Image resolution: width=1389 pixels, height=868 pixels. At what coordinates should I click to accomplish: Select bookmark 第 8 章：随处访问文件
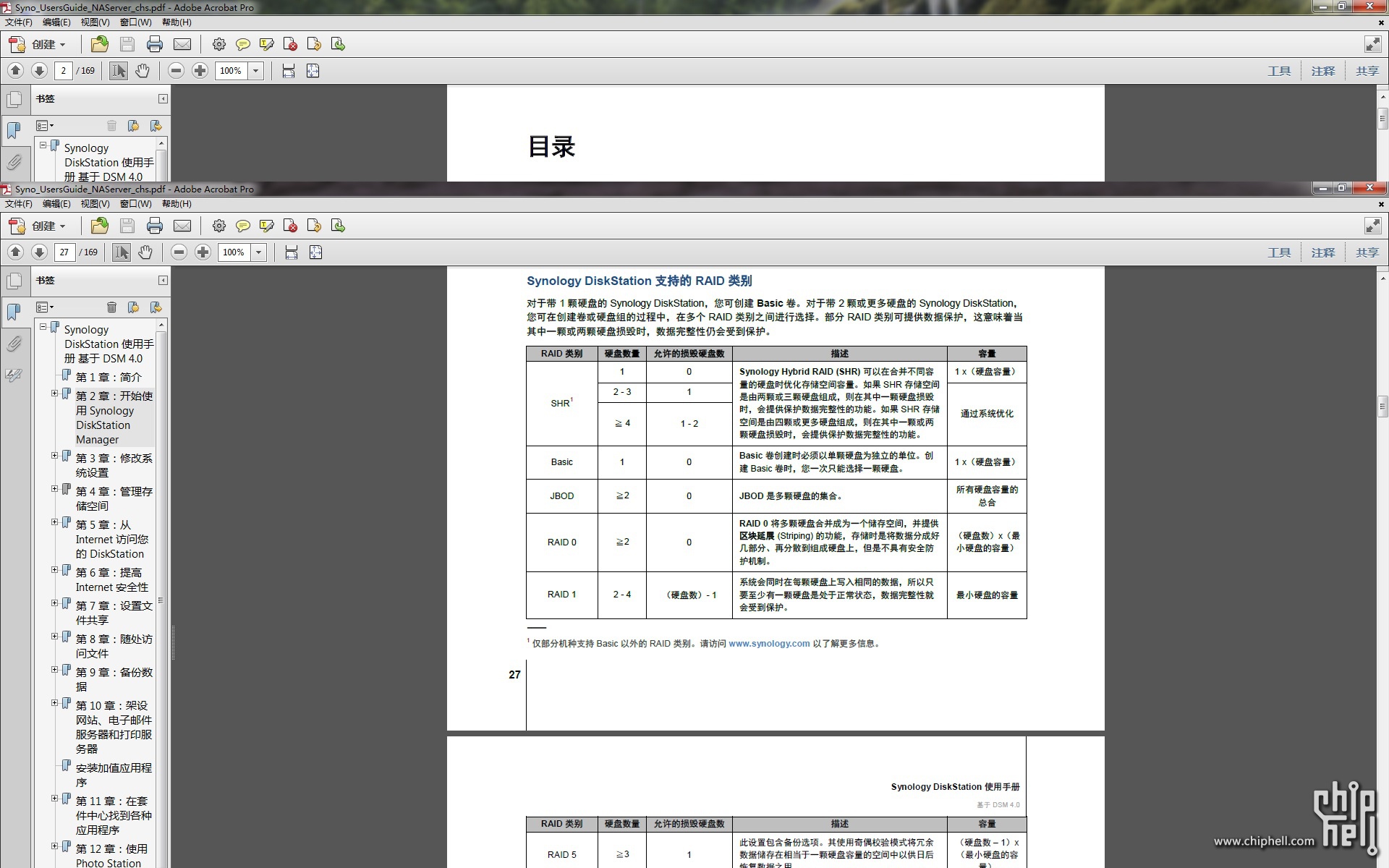point(114,646)
